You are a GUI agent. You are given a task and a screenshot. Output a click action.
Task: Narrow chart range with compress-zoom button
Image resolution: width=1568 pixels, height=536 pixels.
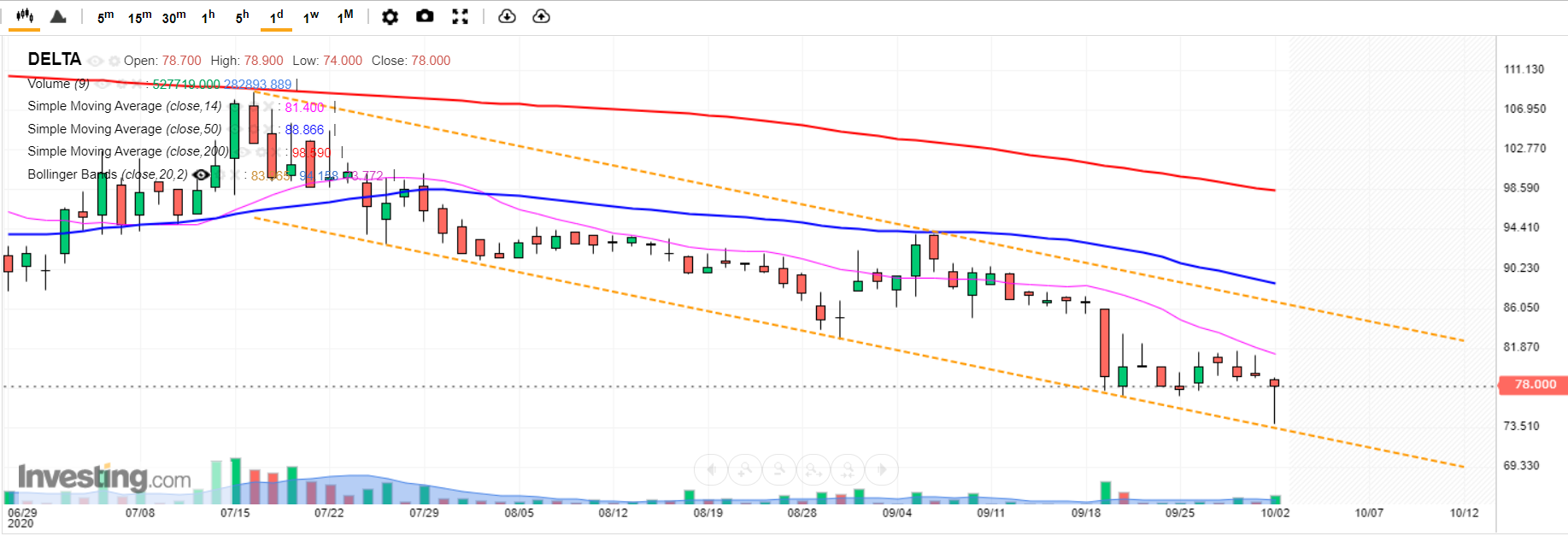point(848,469)
